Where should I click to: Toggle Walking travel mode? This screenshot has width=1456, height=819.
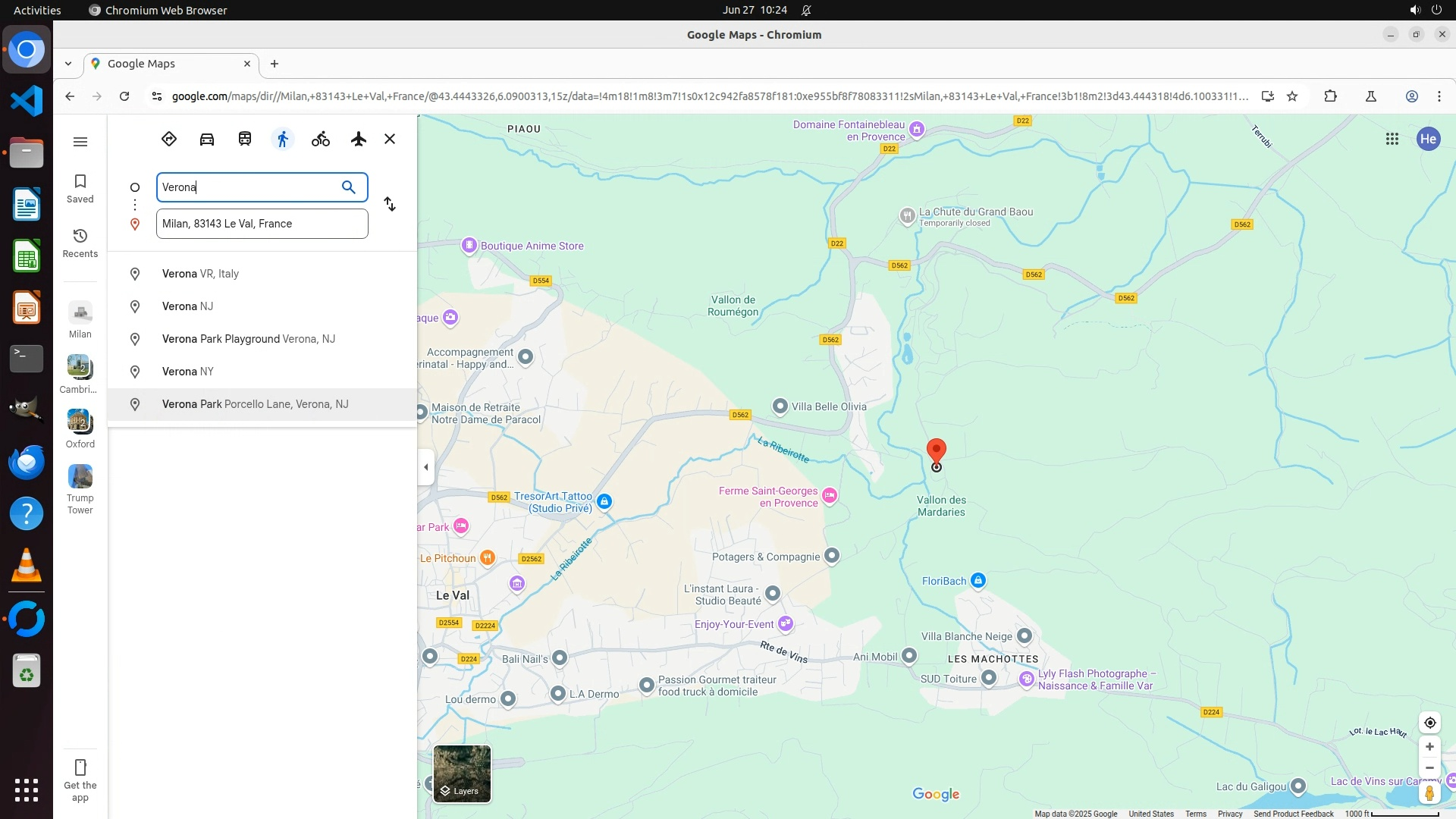(283, 139)
